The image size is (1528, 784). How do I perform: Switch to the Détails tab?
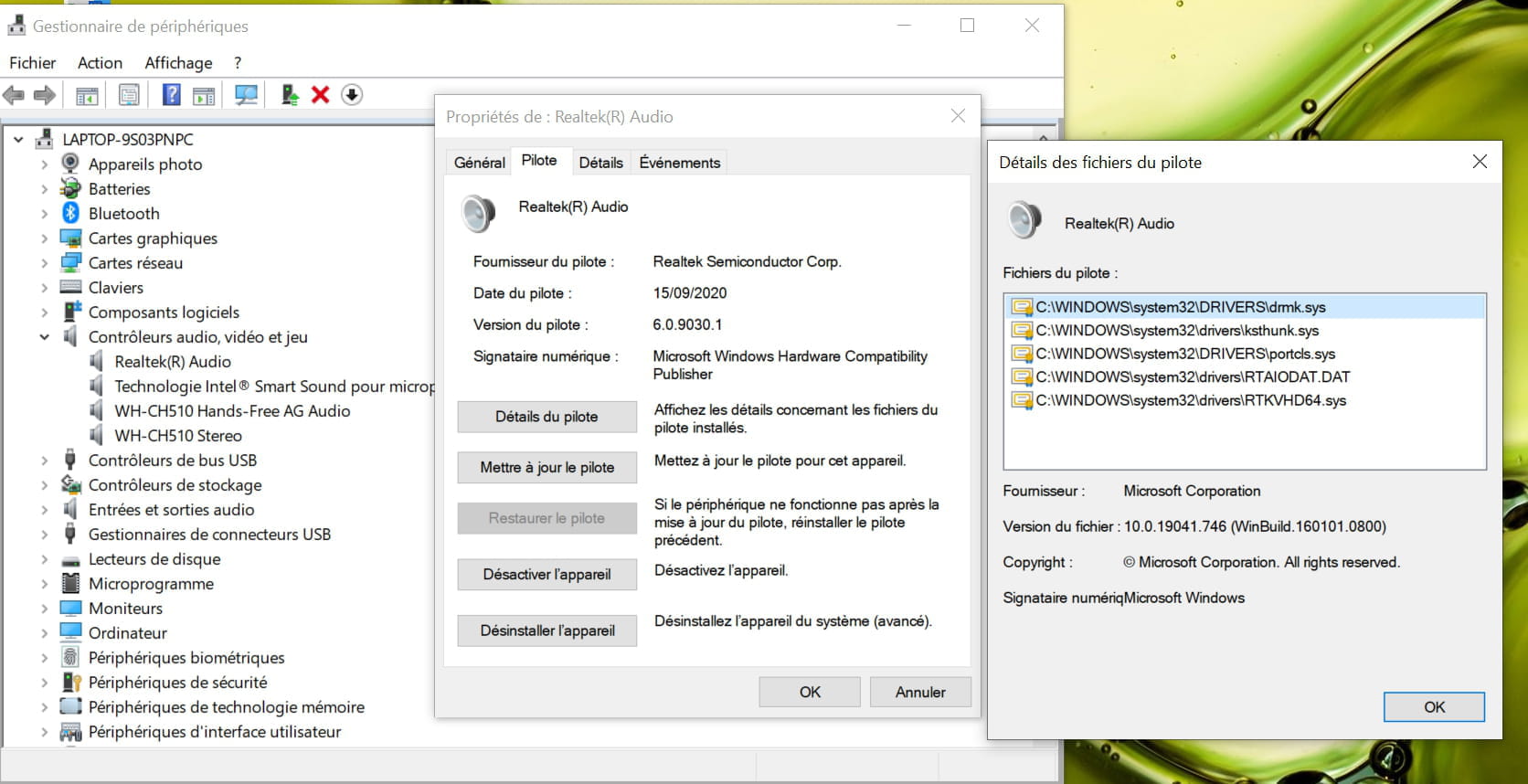[x=600, y=163]
